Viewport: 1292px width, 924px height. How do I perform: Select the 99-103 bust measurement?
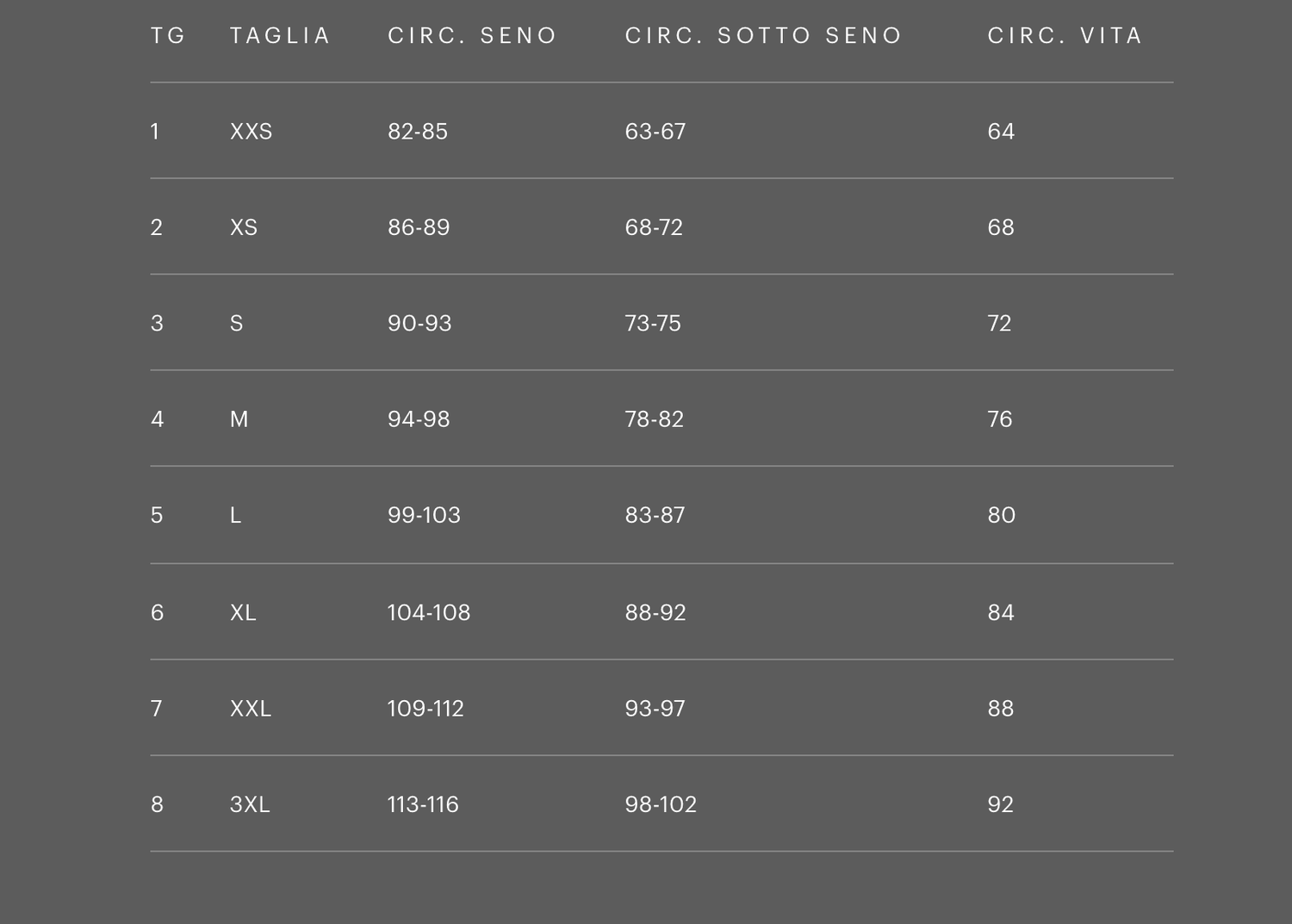click(424, 515)
